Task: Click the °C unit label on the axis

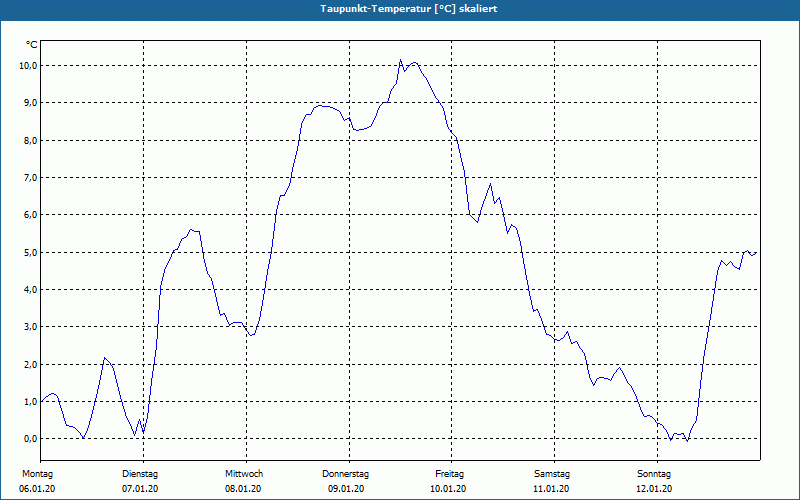Action: (x=32, y=45)
